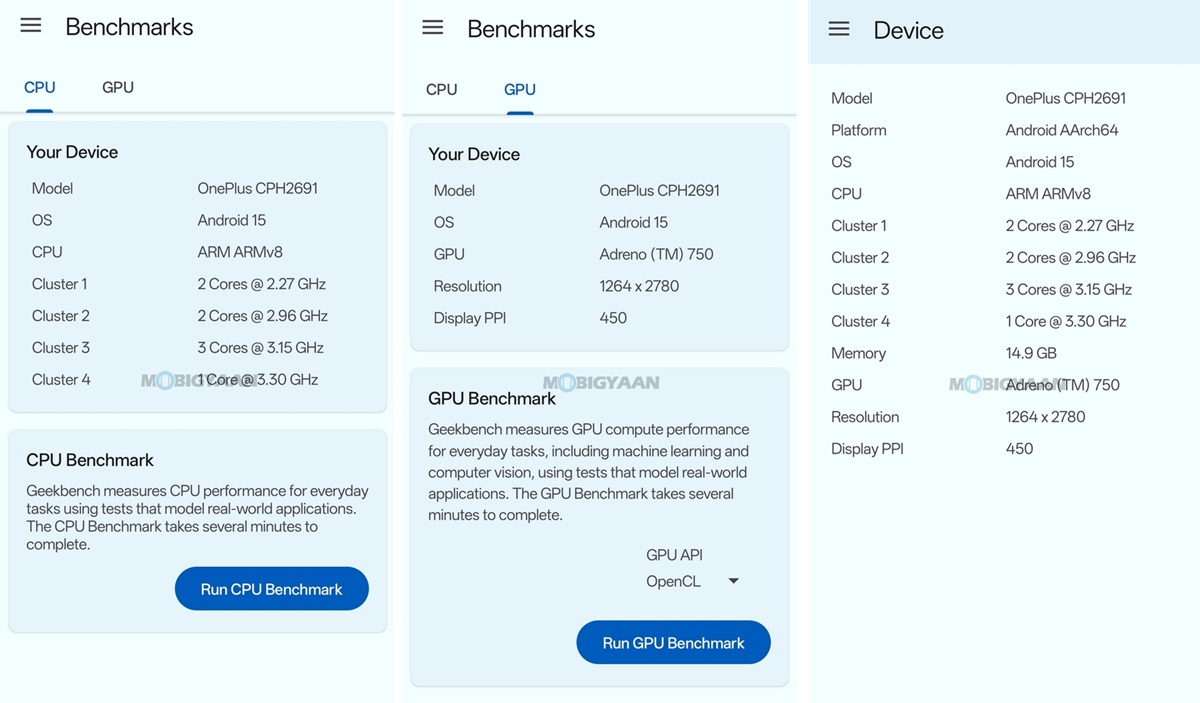Image resolution: width=1200 pixels, height=703 pixels.
Task: Click Display PPI '450' on Device screen
Action: (1019, 449)
